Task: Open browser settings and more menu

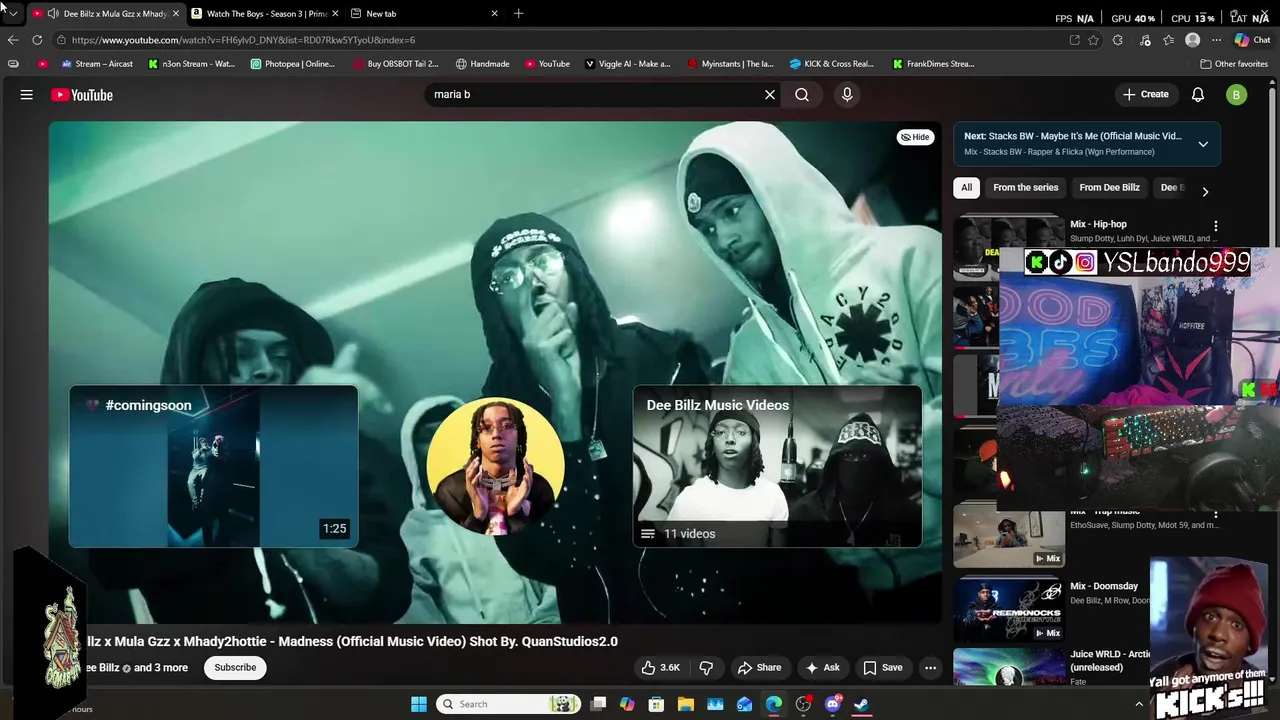Action: pyautogui.click(x=1216, y=40)
